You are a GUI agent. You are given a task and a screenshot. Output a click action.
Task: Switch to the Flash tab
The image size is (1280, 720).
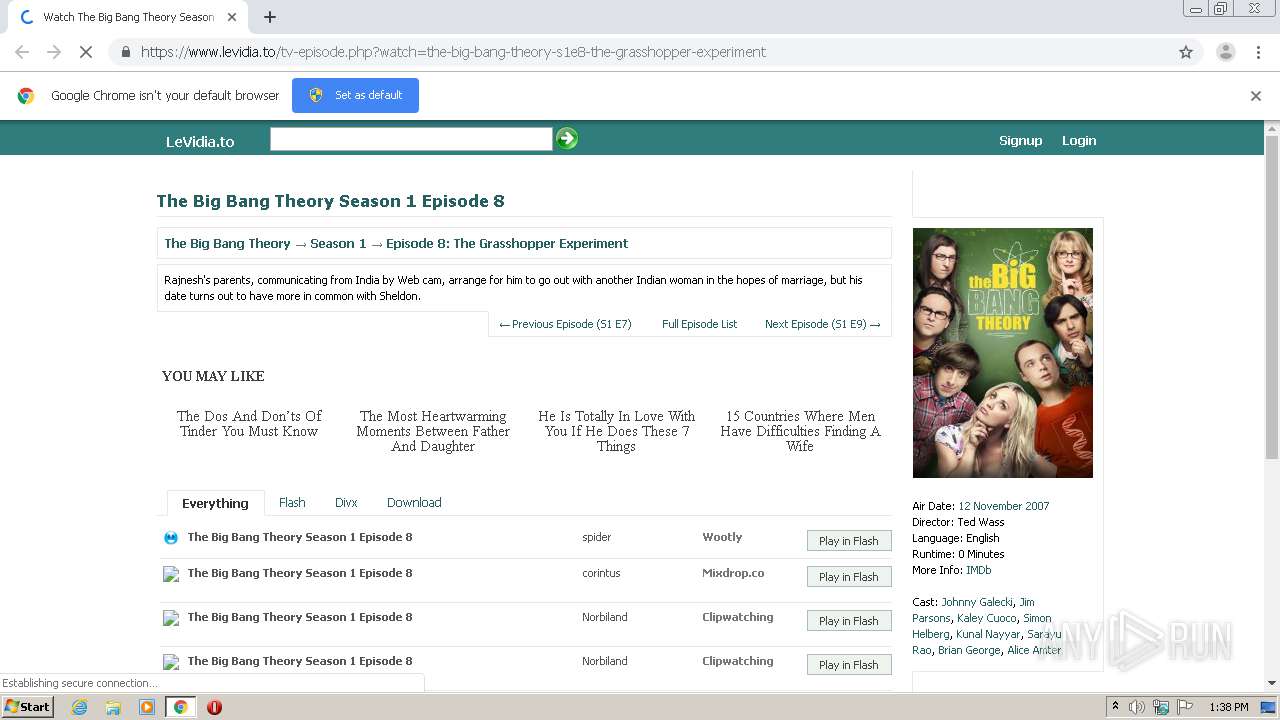[292, 503]
